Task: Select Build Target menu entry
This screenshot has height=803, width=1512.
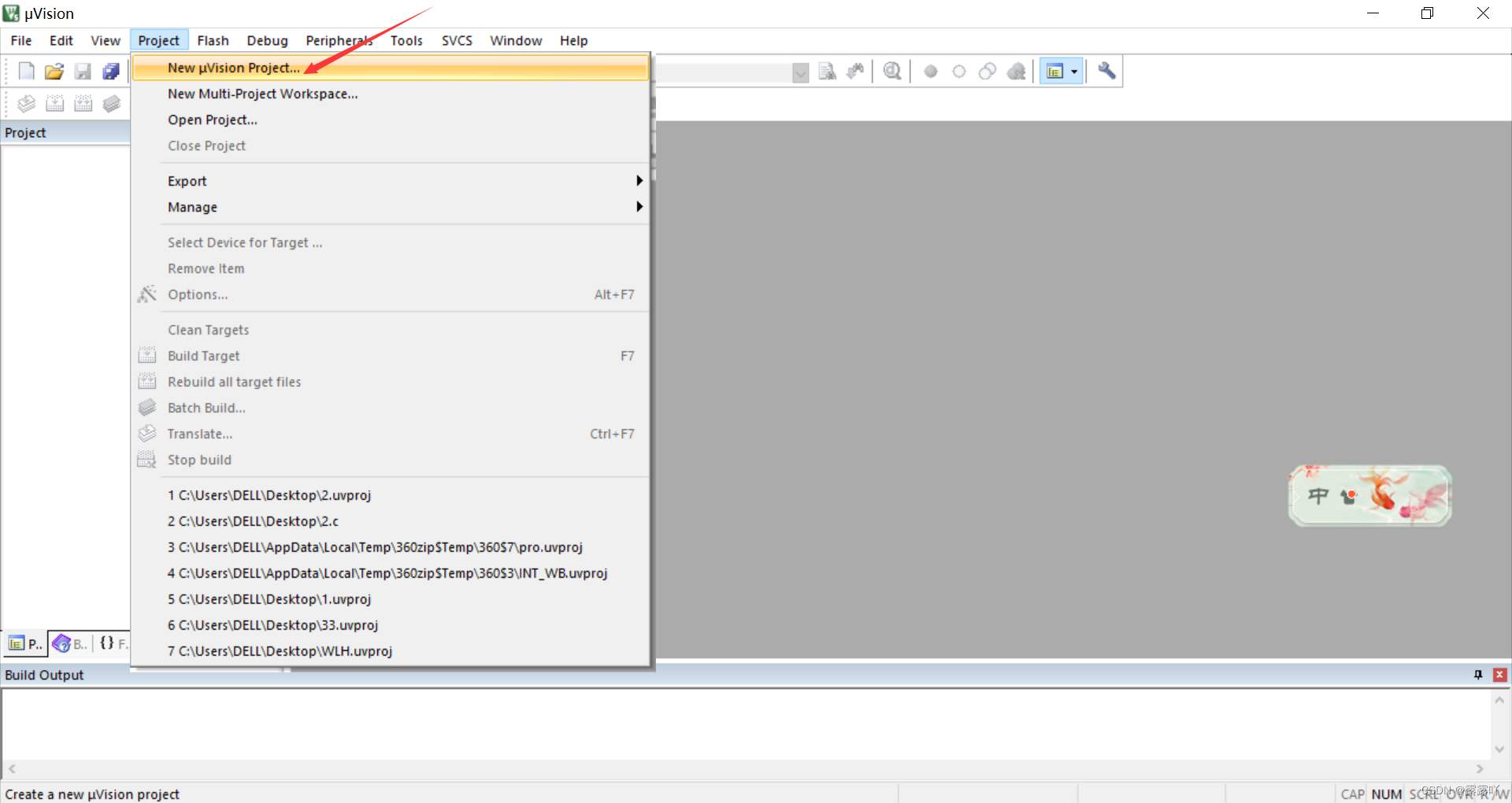Action: tap(391, 356)
